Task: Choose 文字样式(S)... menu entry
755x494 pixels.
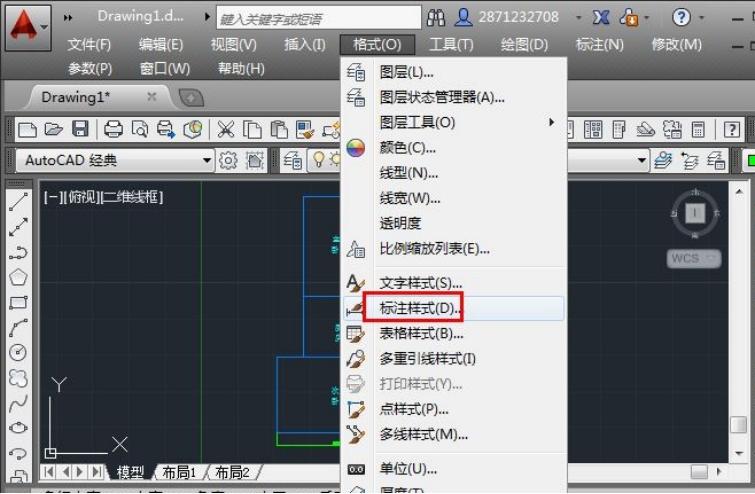Action: 453,283
